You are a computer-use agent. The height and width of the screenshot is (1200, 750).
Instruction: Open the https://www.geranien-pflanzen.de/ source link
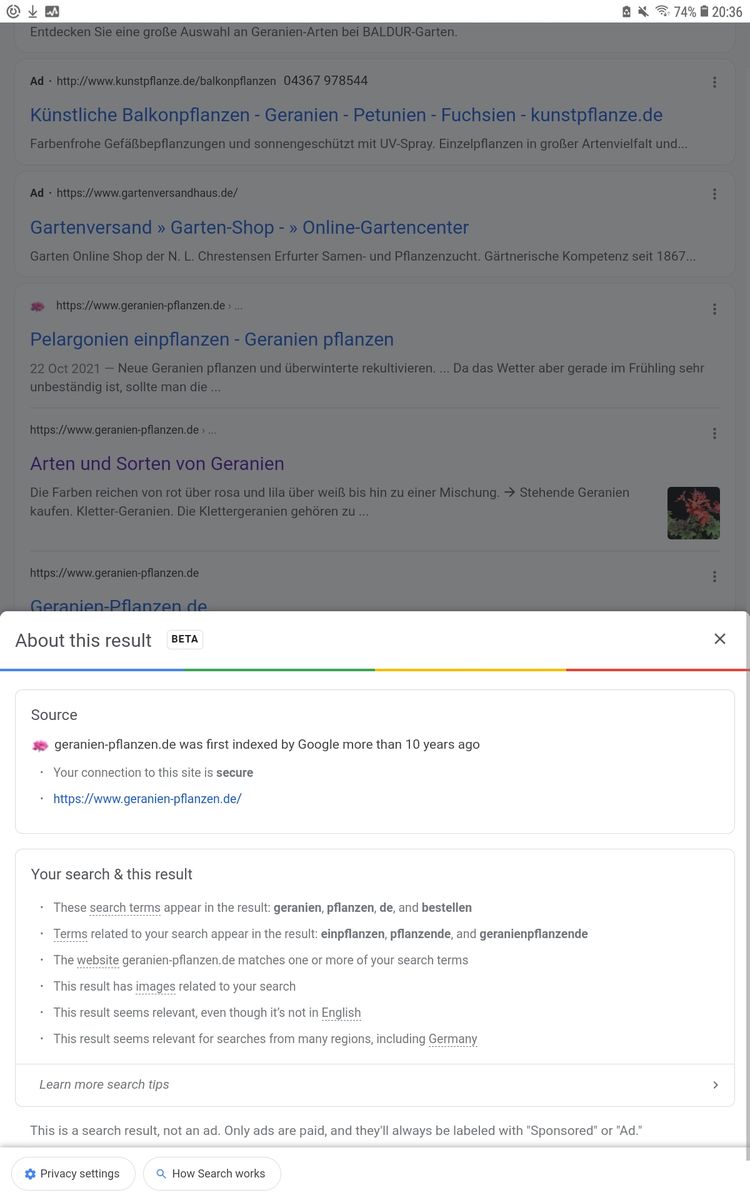click(x=147, y=798)
